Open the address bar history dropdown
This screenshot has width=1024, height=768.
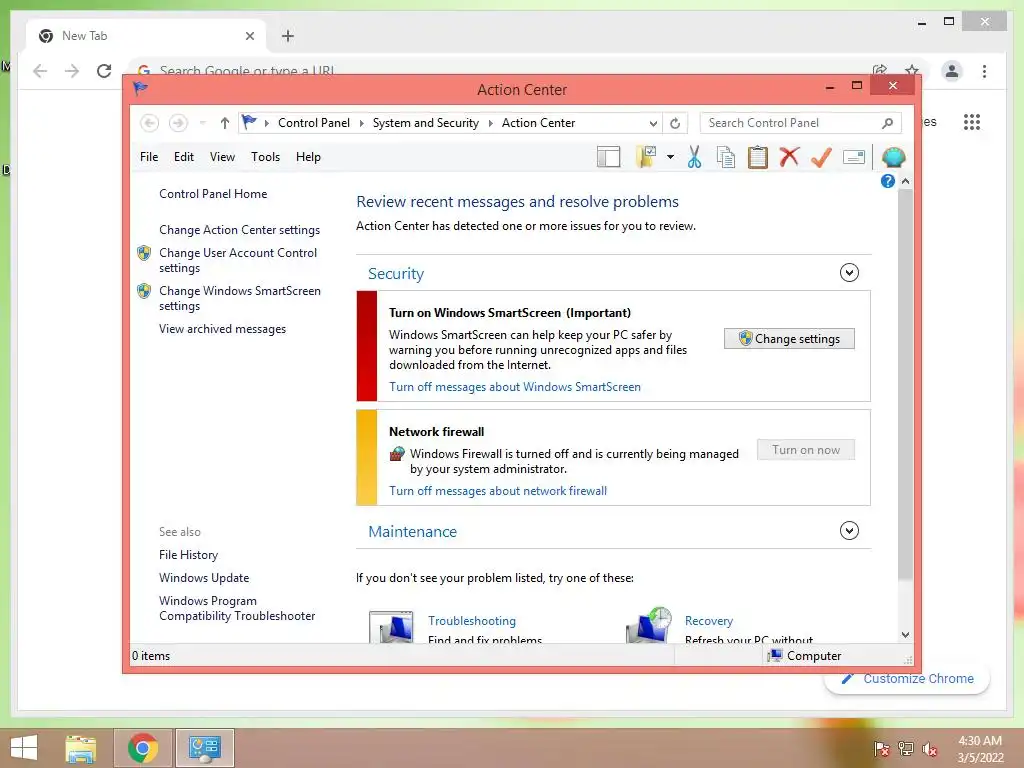point(653,123)
